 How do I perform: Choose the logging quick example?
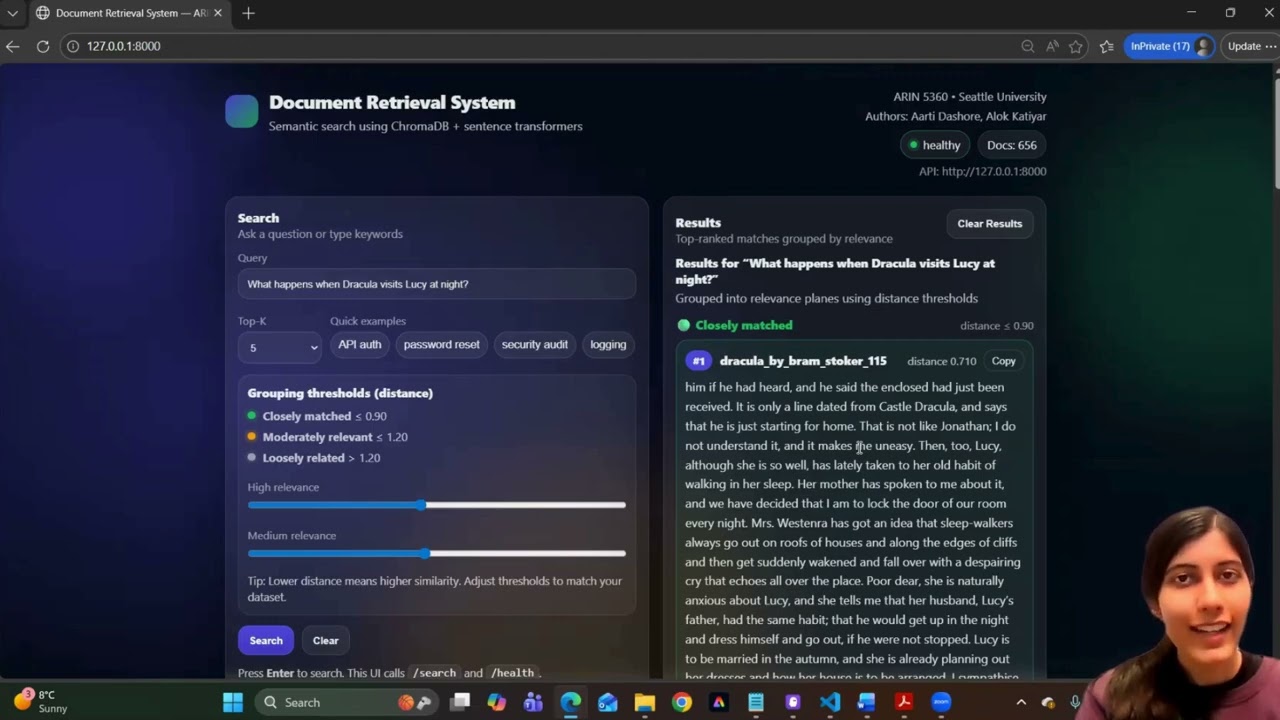tap(608, 344)
